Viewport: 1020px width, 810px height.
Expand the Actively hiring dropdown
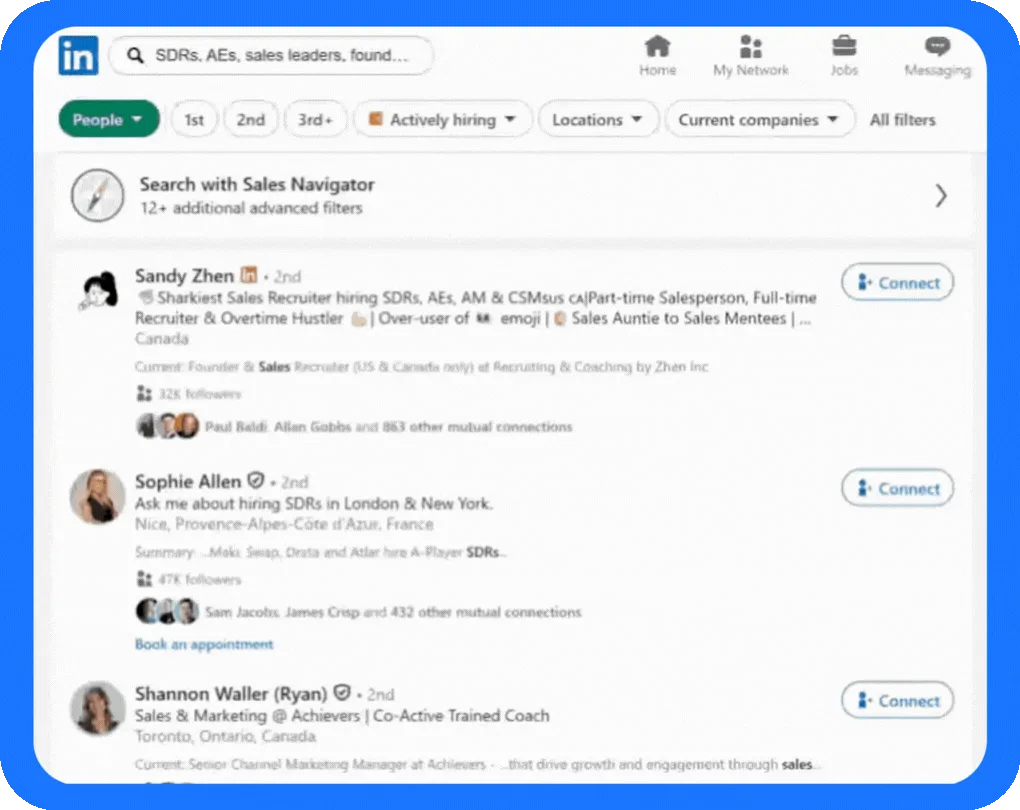442,118
